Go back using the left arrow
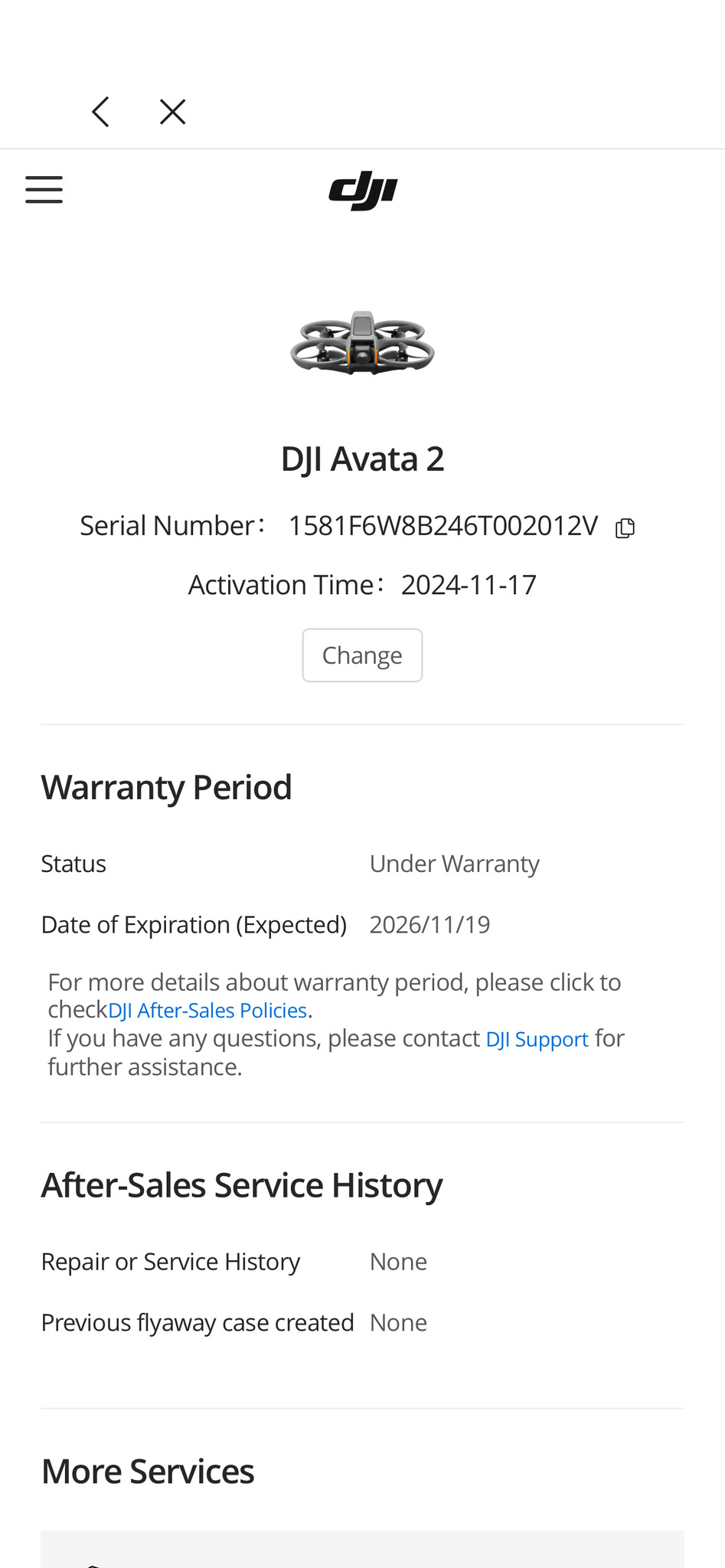725x1568 pixels. (x=100, y=112)
